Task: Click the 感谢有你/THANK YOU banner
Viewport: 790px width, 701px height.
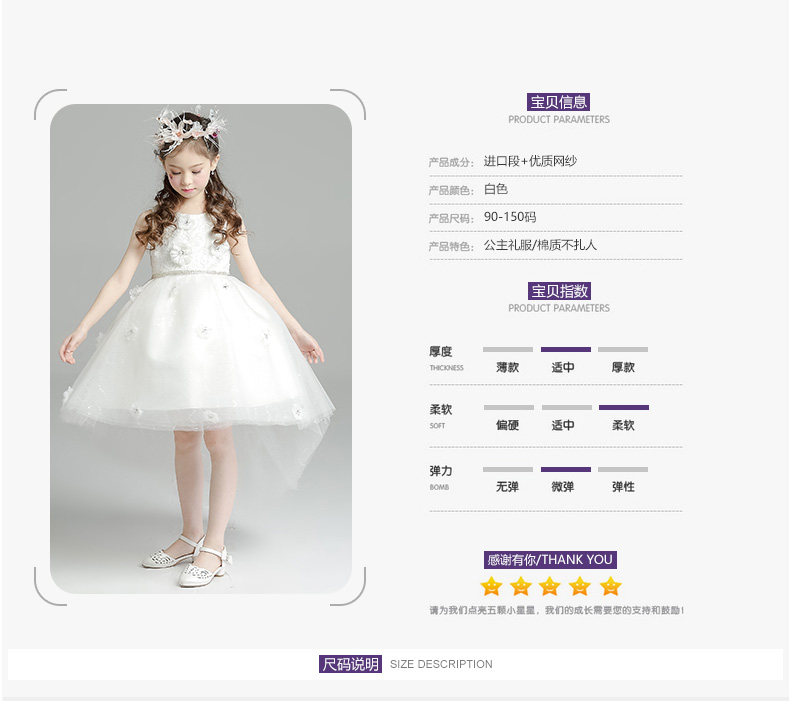Action: pos(550,560)
